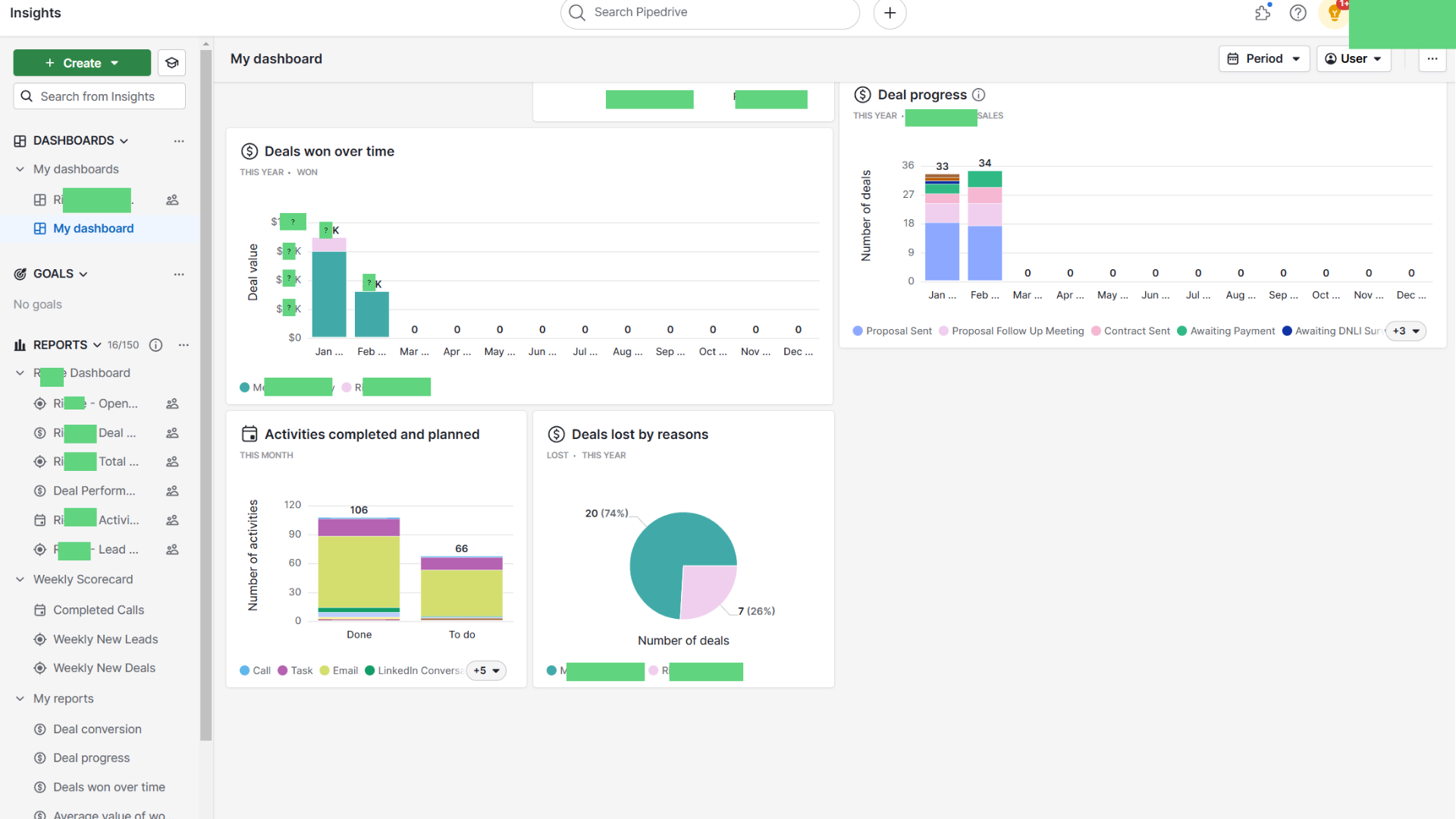
Task: Open the help question mark icon
Action: click(1298, 13)
